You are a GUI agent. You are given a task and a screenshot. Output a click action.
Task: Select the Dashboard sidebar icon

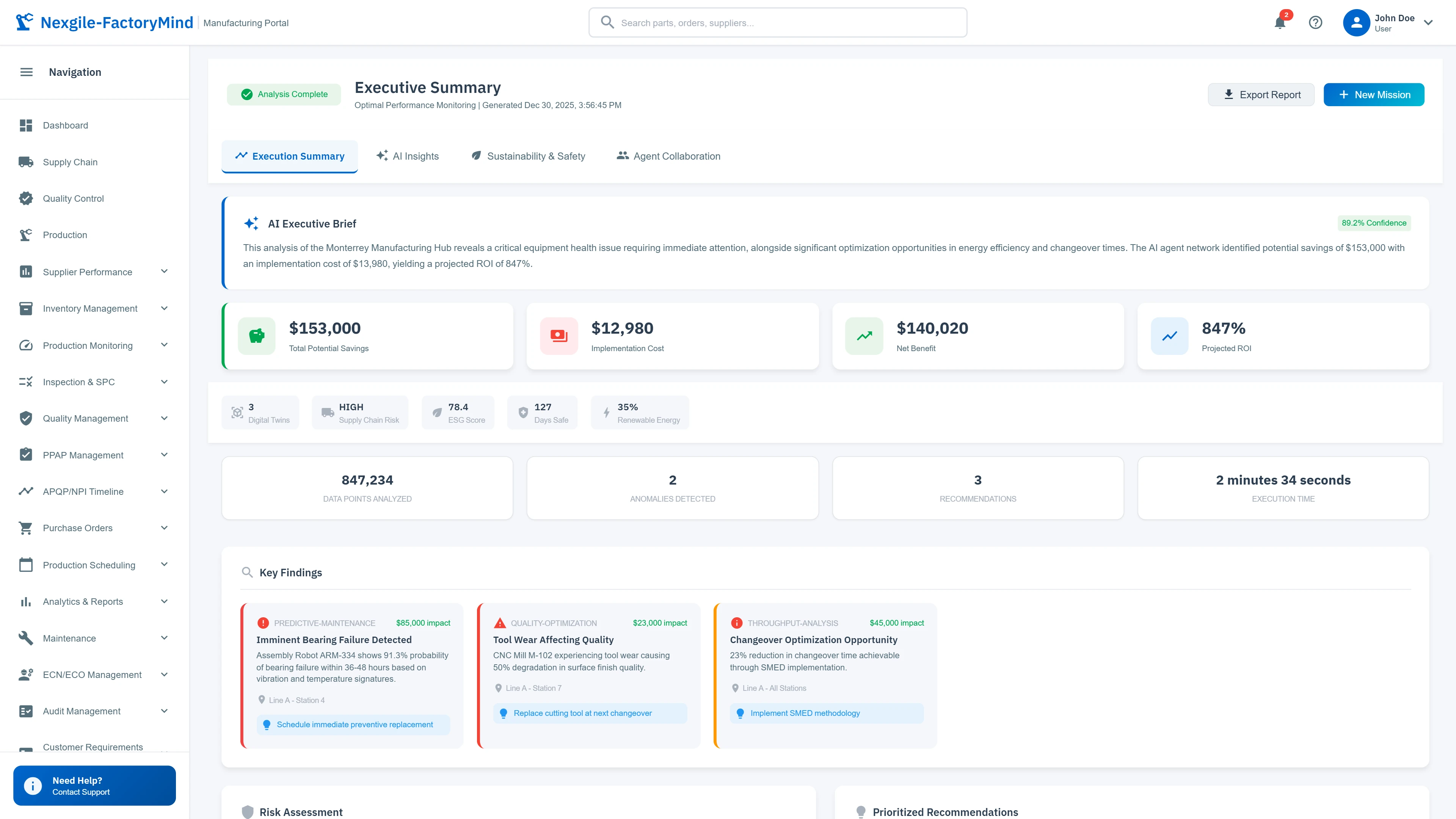(26, 125)
